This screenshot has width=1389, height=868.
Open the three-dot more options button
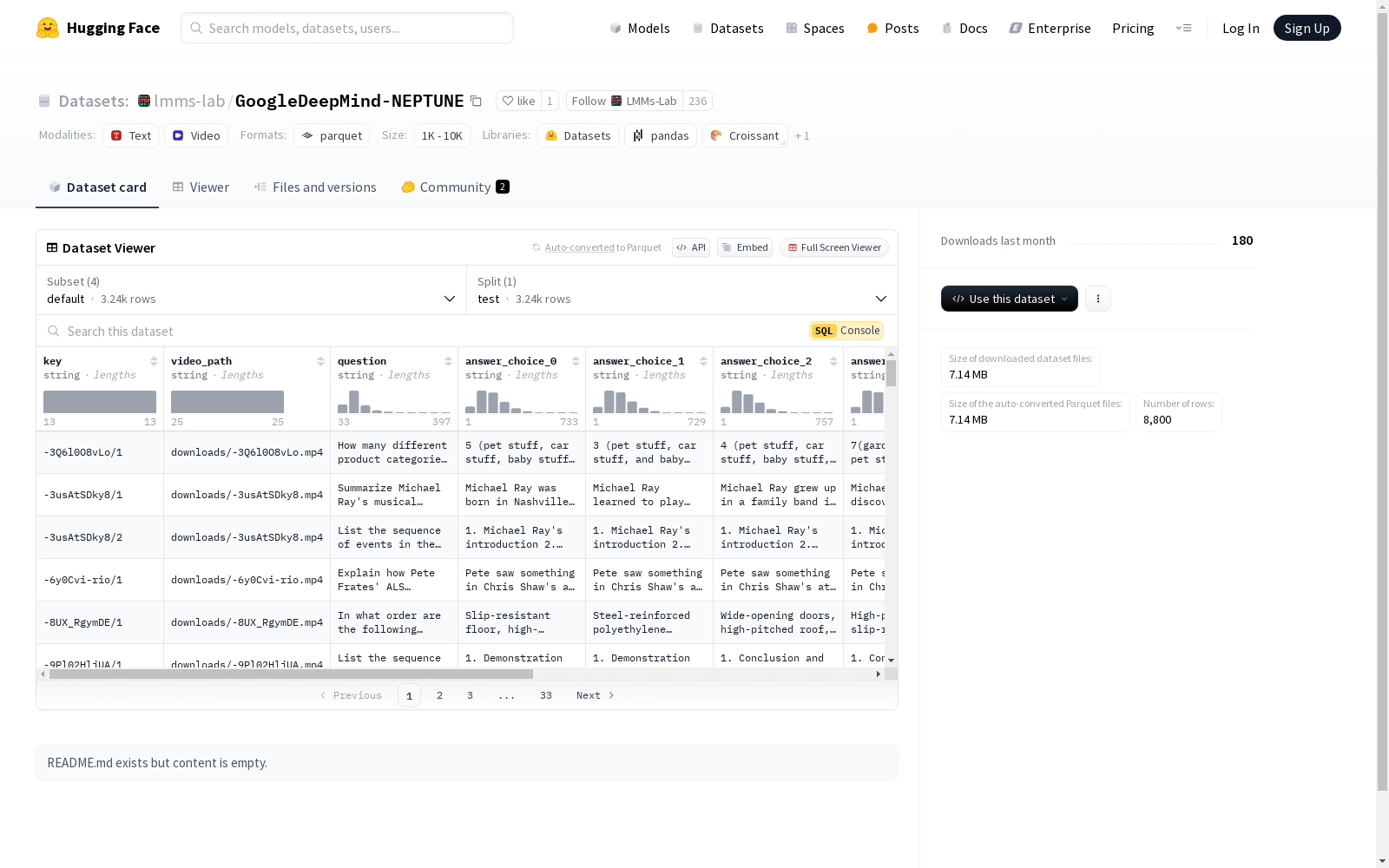tap(1098, 299)
